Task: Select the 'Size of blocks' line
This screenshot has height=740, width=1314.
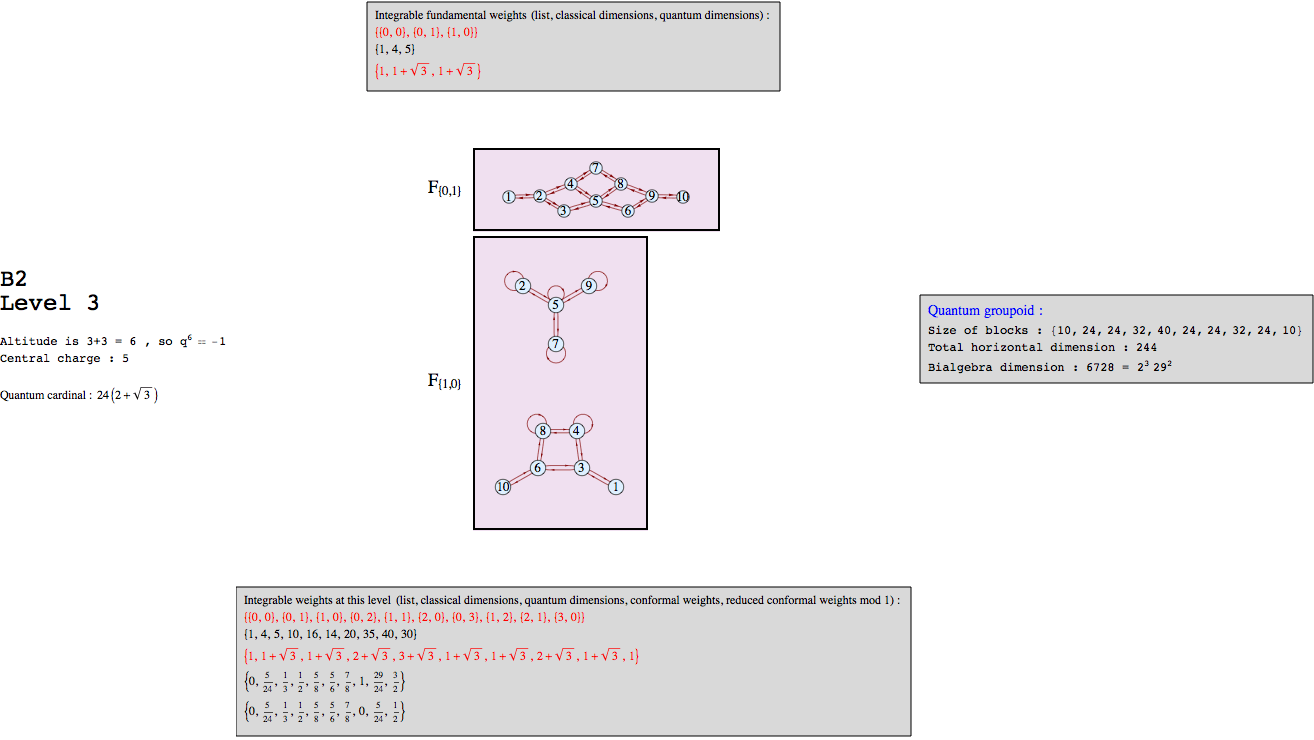Action: click(1115, 330)
